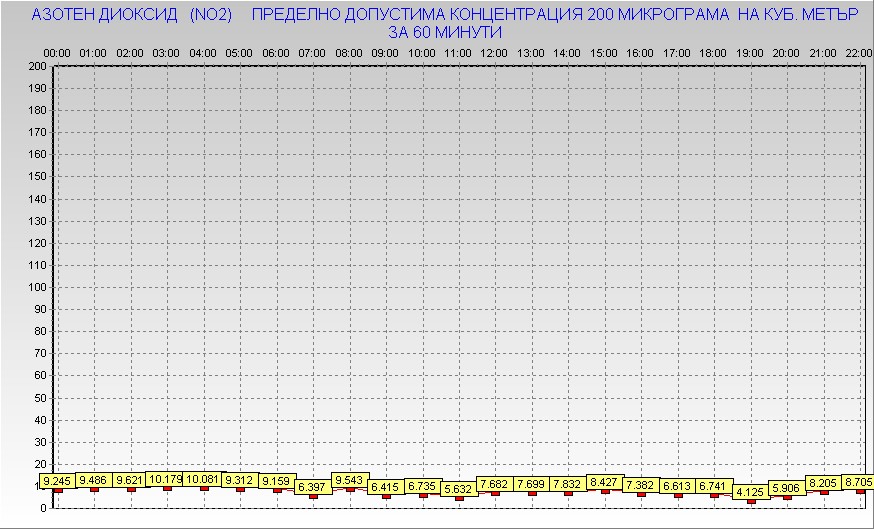Click the 22:00 time axis label
Viewport: 874px width, 529px height.
859,54
